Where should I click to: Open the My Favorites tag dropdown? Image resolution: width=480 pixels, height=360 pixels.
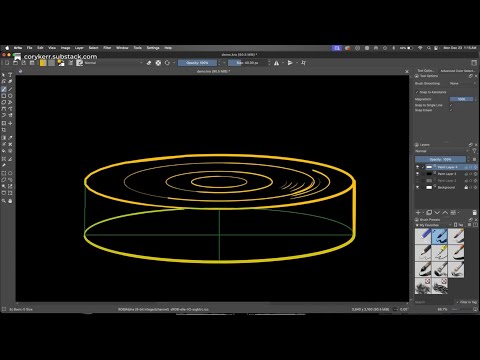point(434,225)
